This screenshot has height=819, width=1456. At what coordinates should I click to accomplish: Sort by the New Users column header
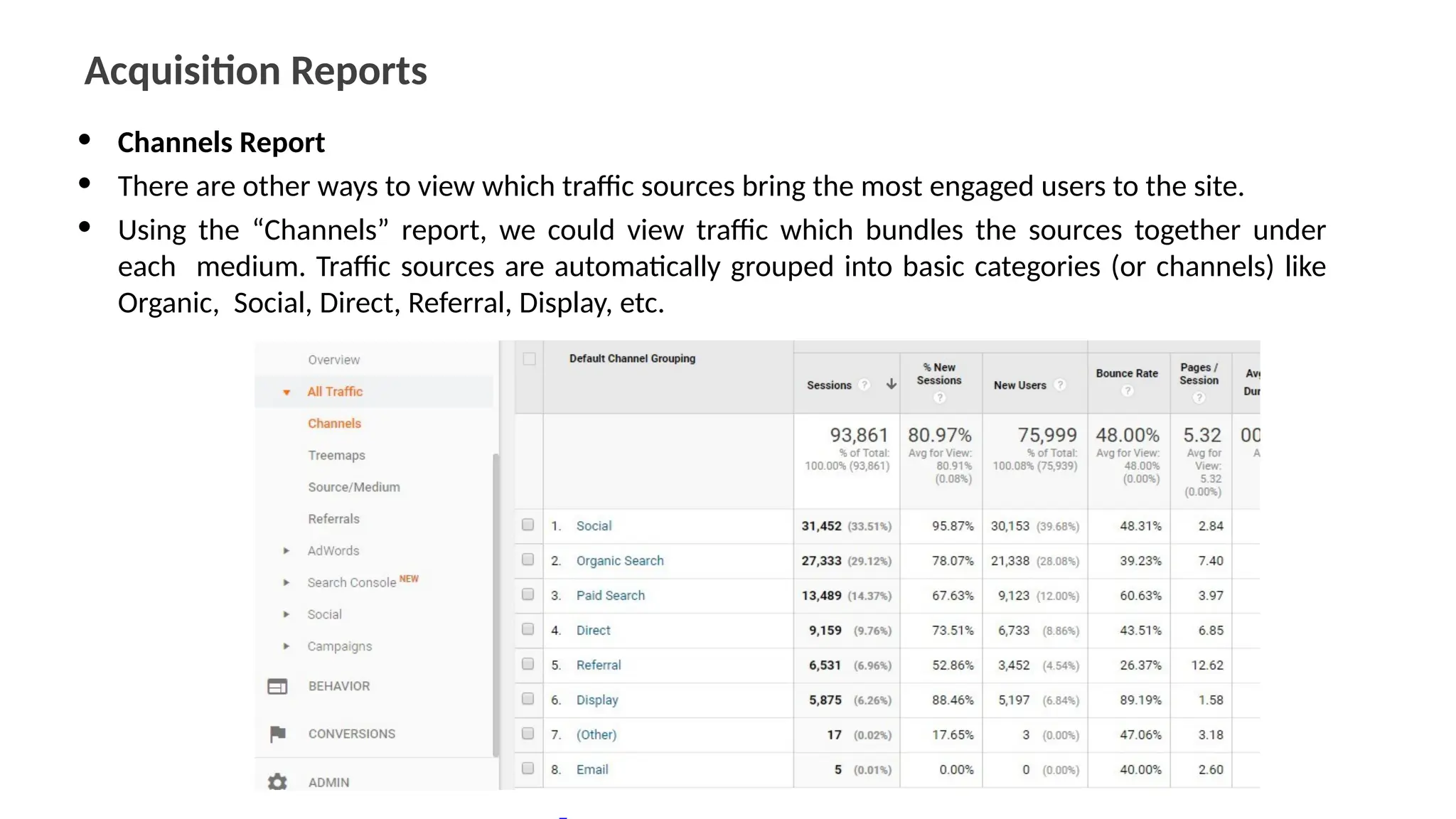1019,385
